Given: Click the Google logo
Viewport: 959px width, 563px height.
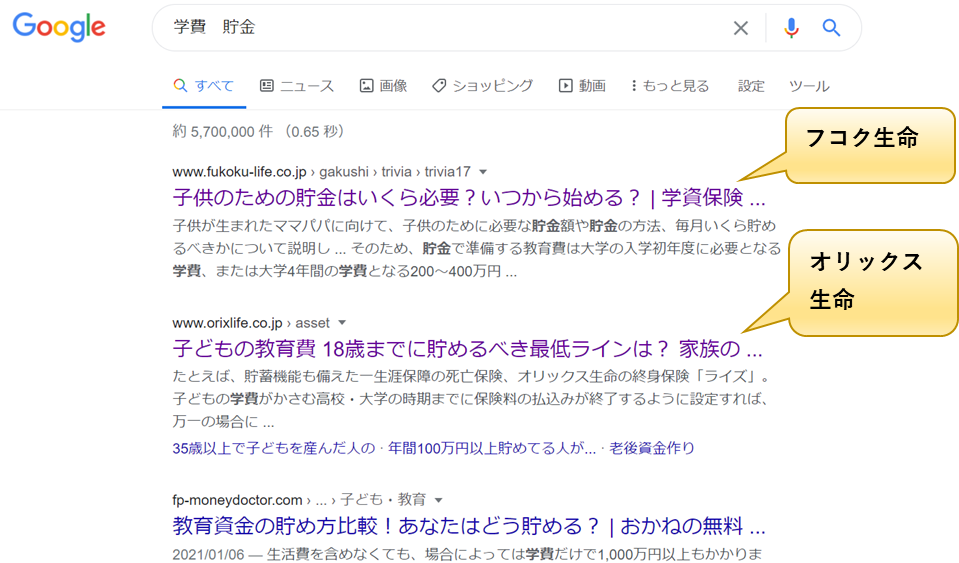Looking at the screenshot, I should pyautogui.click(x=59, y=28).
